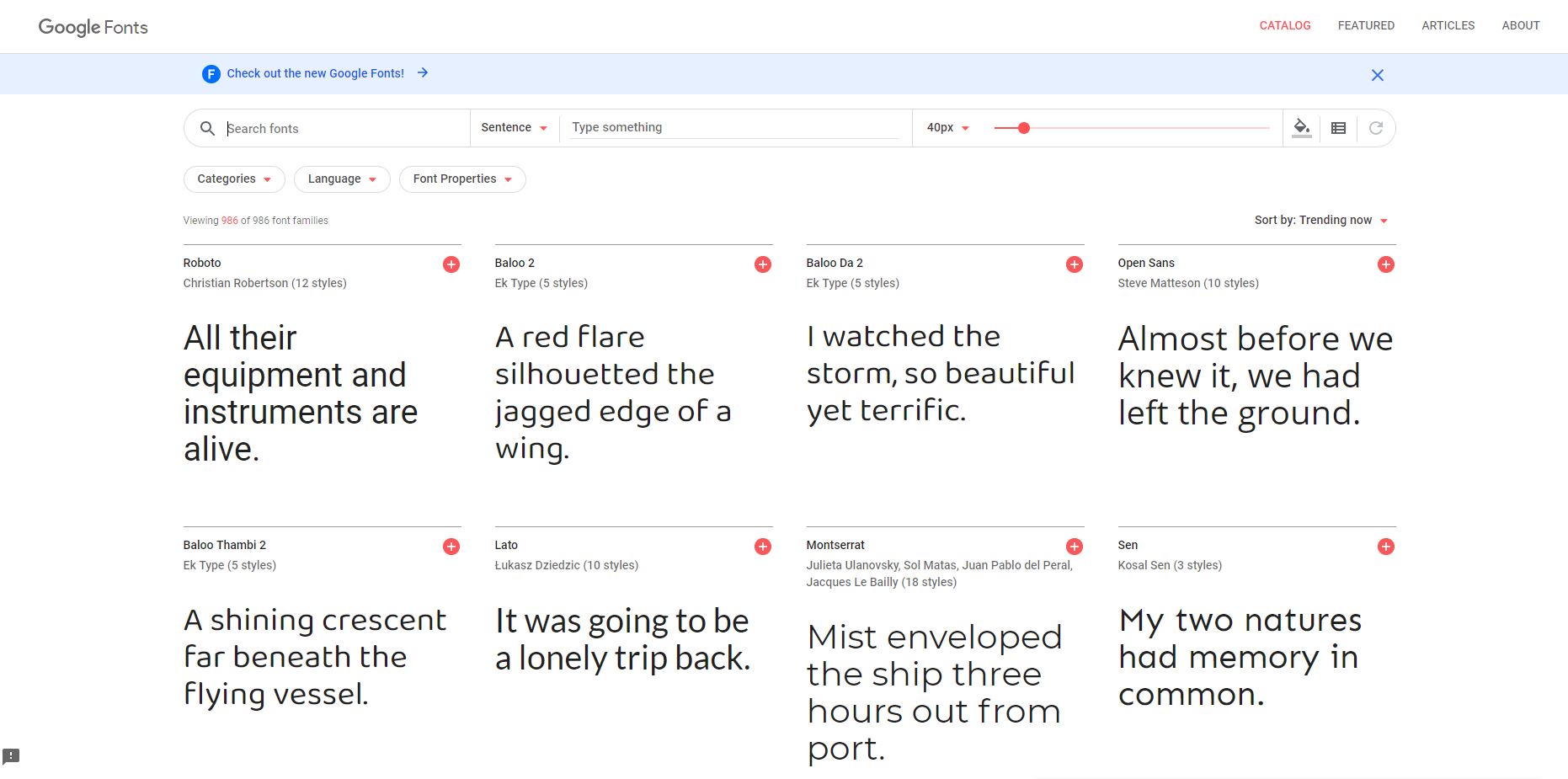This screenshot has width=1568, height=779.
Task: Open the background color fill icon
Action: pyautogui.click(x=1302, y=128)
